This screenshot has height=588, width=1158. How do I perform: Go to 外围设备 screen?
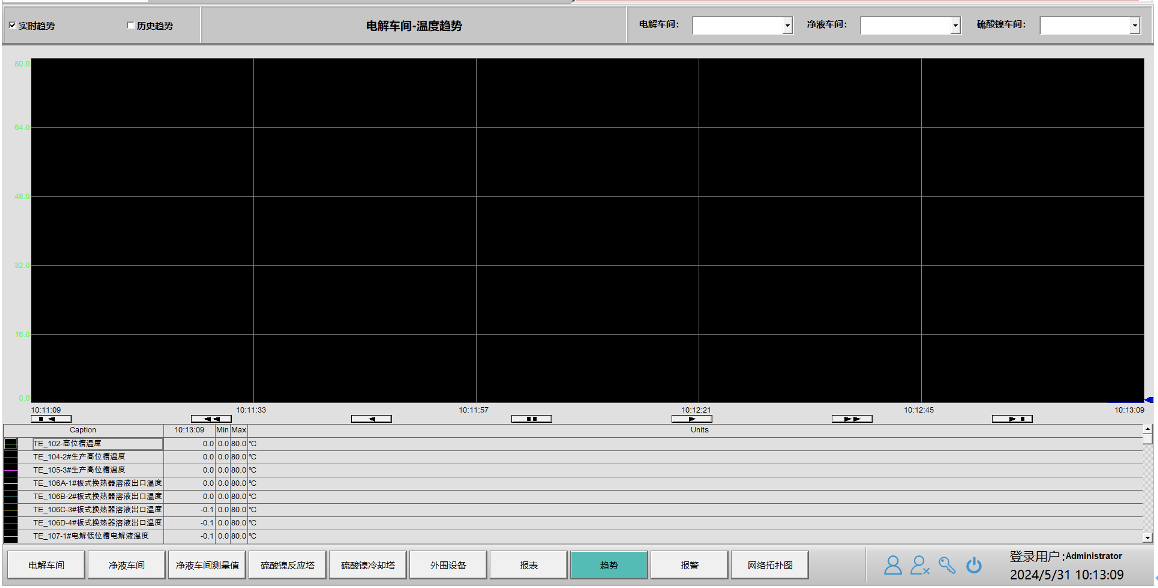tap(448, 565)
